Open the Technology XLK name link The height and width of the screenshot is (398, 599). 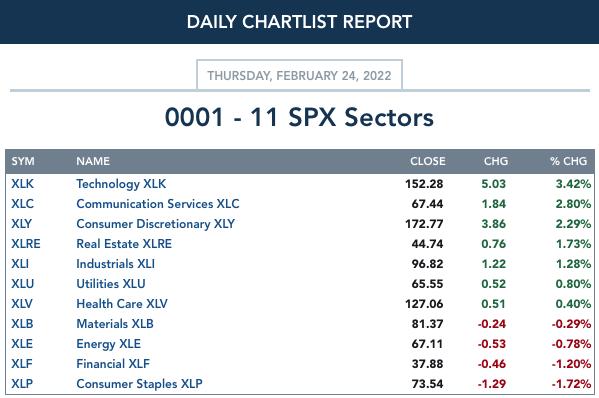[121, 184]
